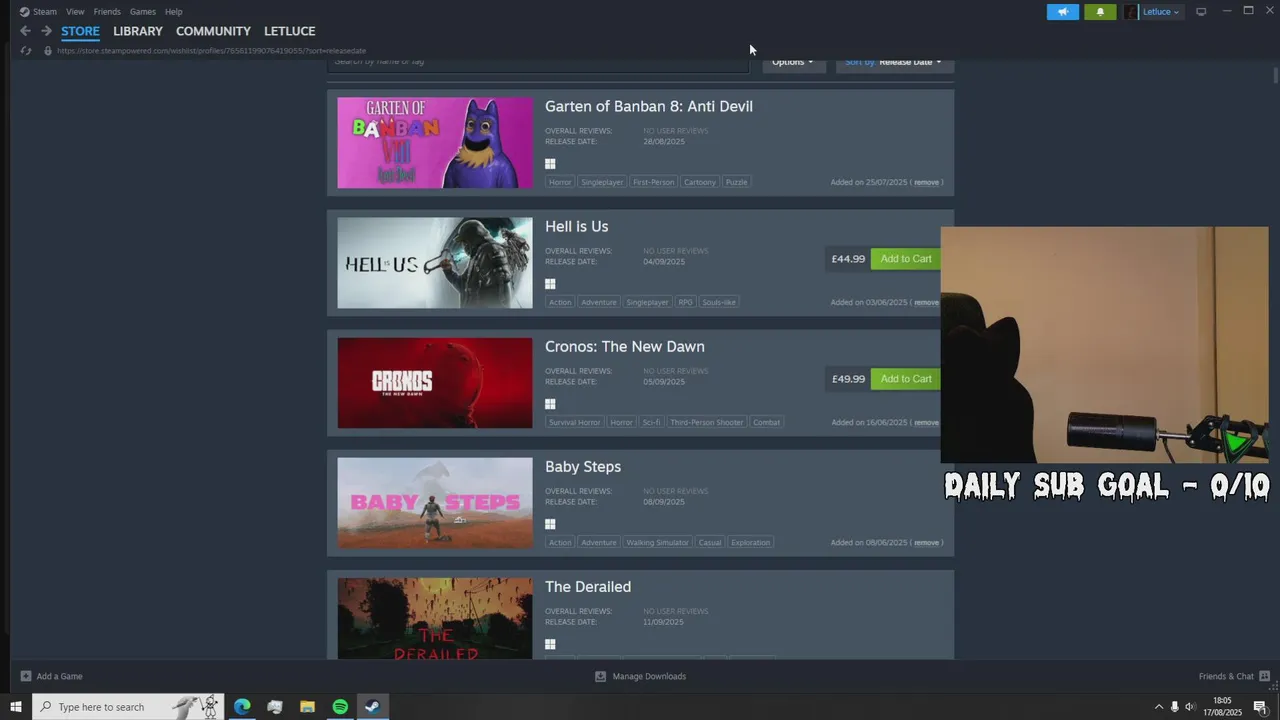The width and height of the screenshot is (1280, 720).
Task: Go back with the browser back arrow
Action: pyautogui.click(x=25, y=31)
